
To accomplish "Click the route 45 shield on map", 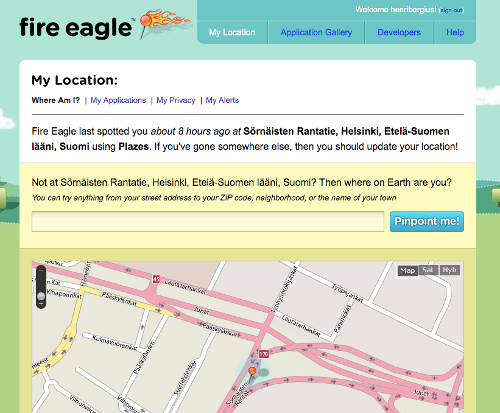I will 156,279.
